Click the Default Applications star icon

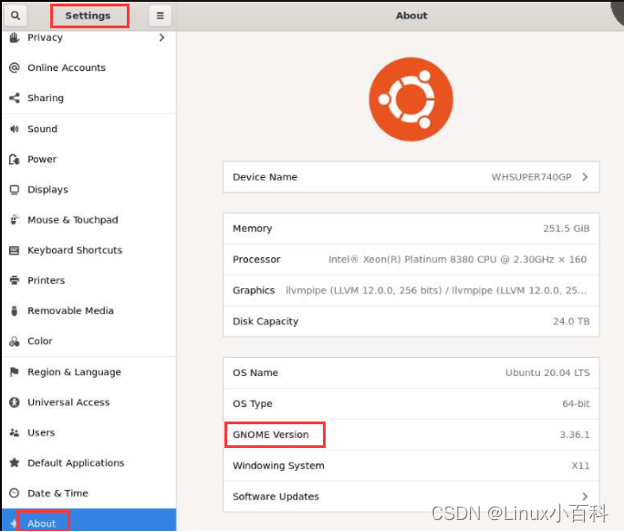pyautogui.click(x=14, y=463)
